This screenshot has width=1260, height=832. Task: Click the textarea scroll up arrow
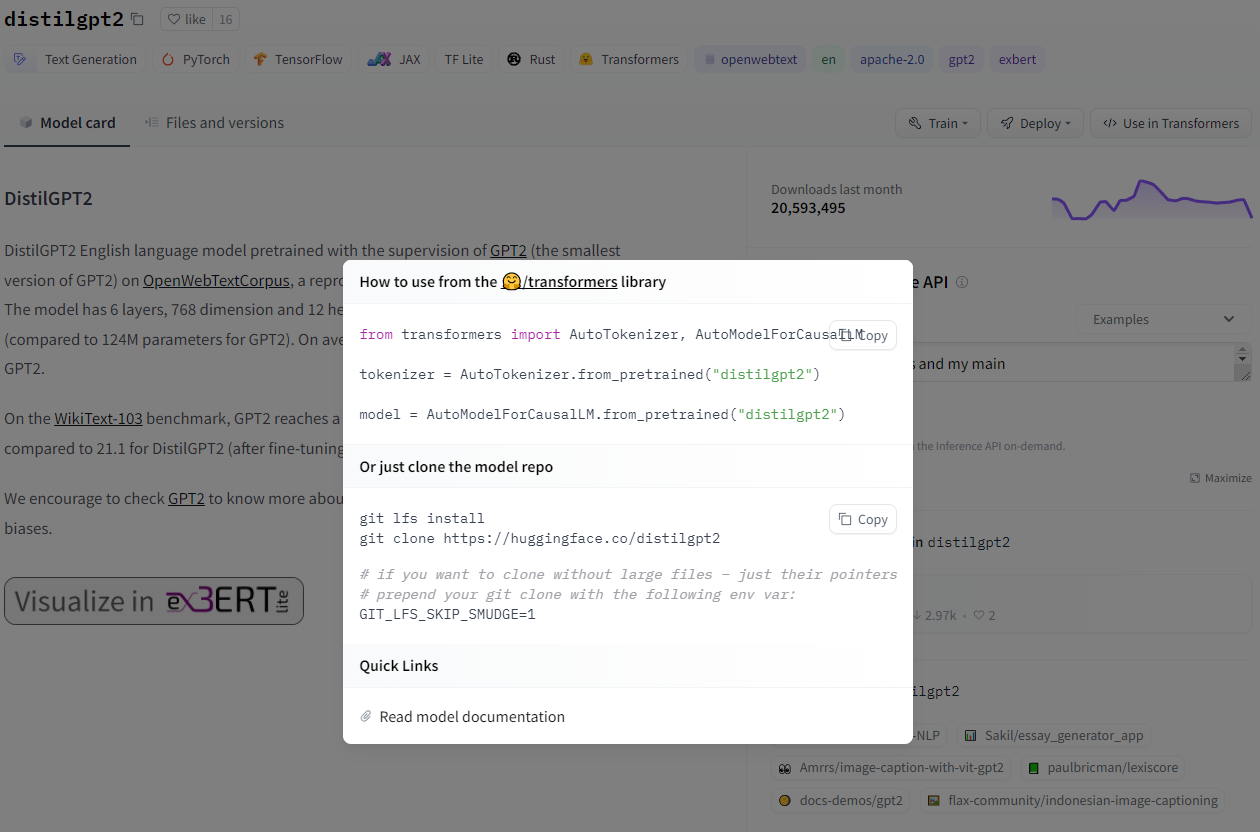1243,352
